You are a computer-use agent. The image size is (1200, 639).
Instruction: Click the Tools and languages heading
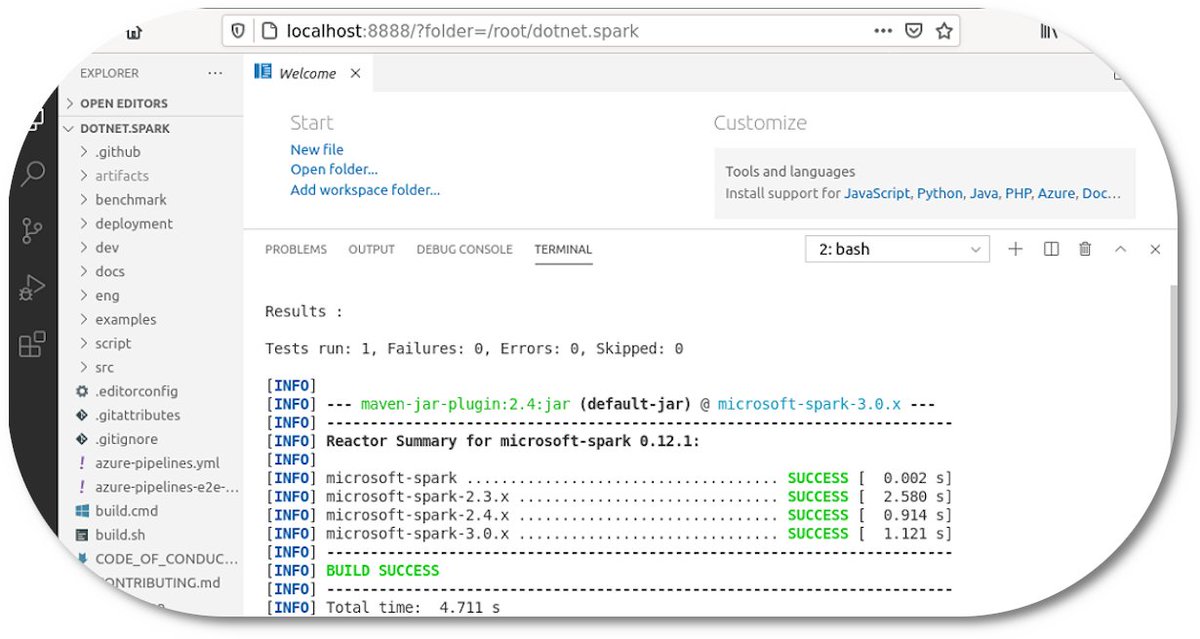pos(790,172)
